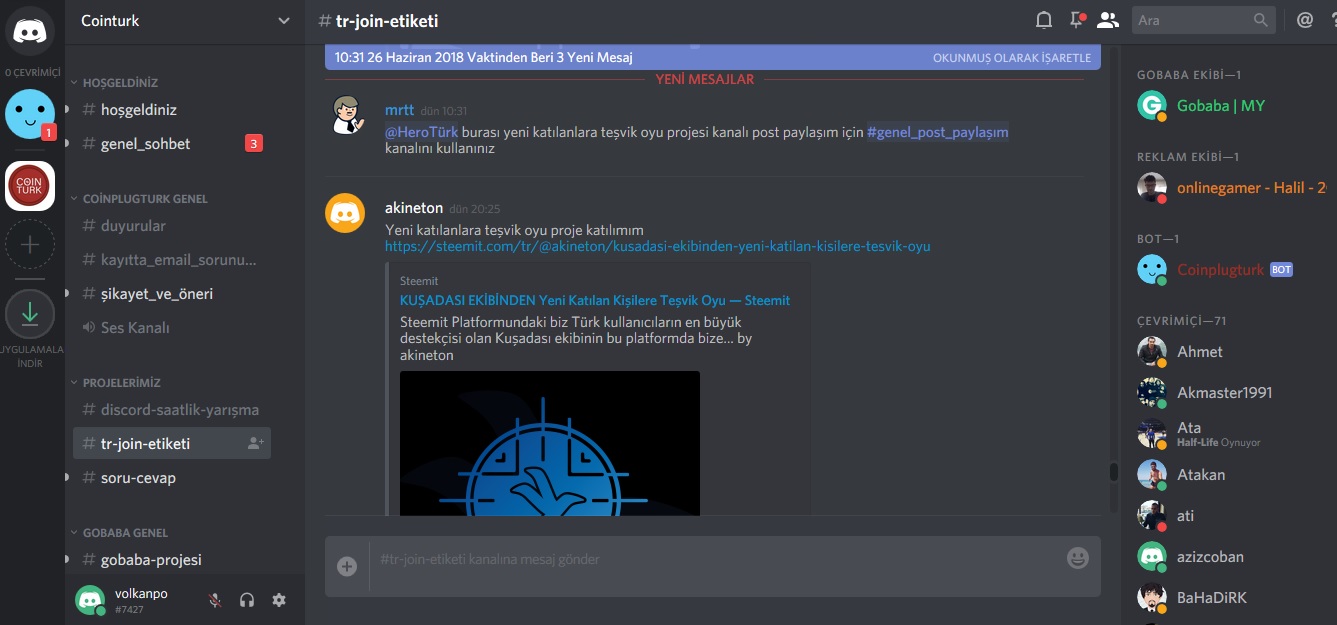Screen dimensions: 1337x625
Task: Click the download apps arrow icon
Action: coord(30,314)
